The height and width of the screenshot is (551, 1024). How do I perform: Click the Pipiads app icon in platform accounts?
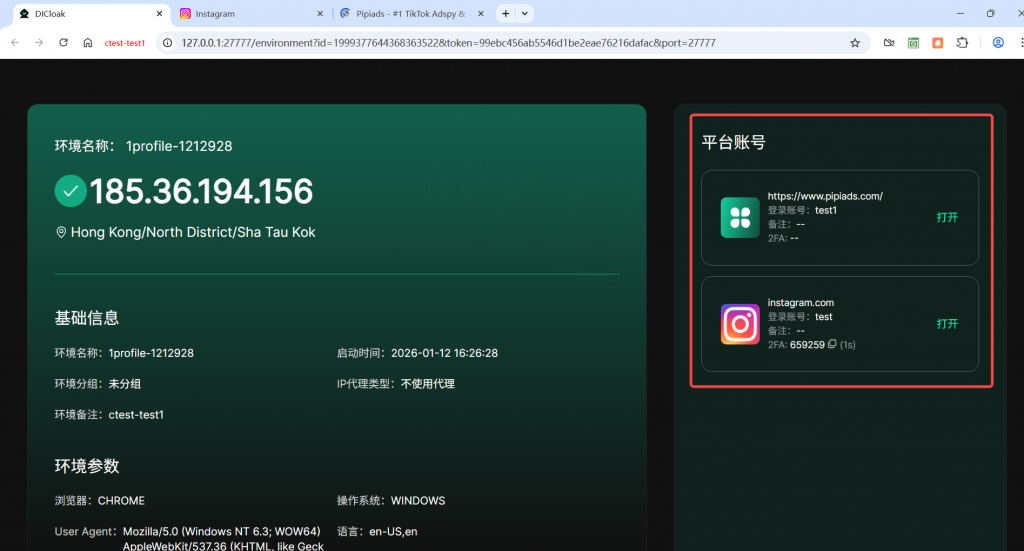(x=740, y=217)
